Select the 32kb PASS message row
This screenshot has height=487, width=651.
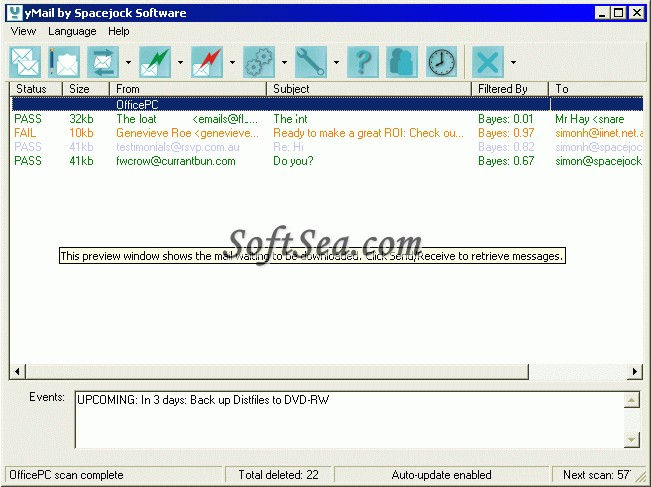click(327, 119)
